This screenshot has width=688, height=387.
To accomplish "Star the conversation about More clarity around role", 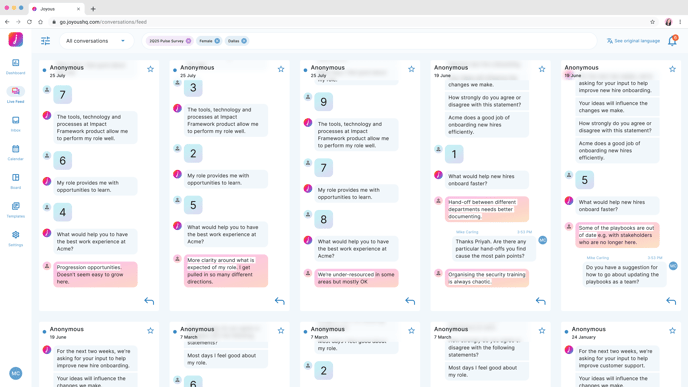I will pyautogui.click(x=281, y=69).
